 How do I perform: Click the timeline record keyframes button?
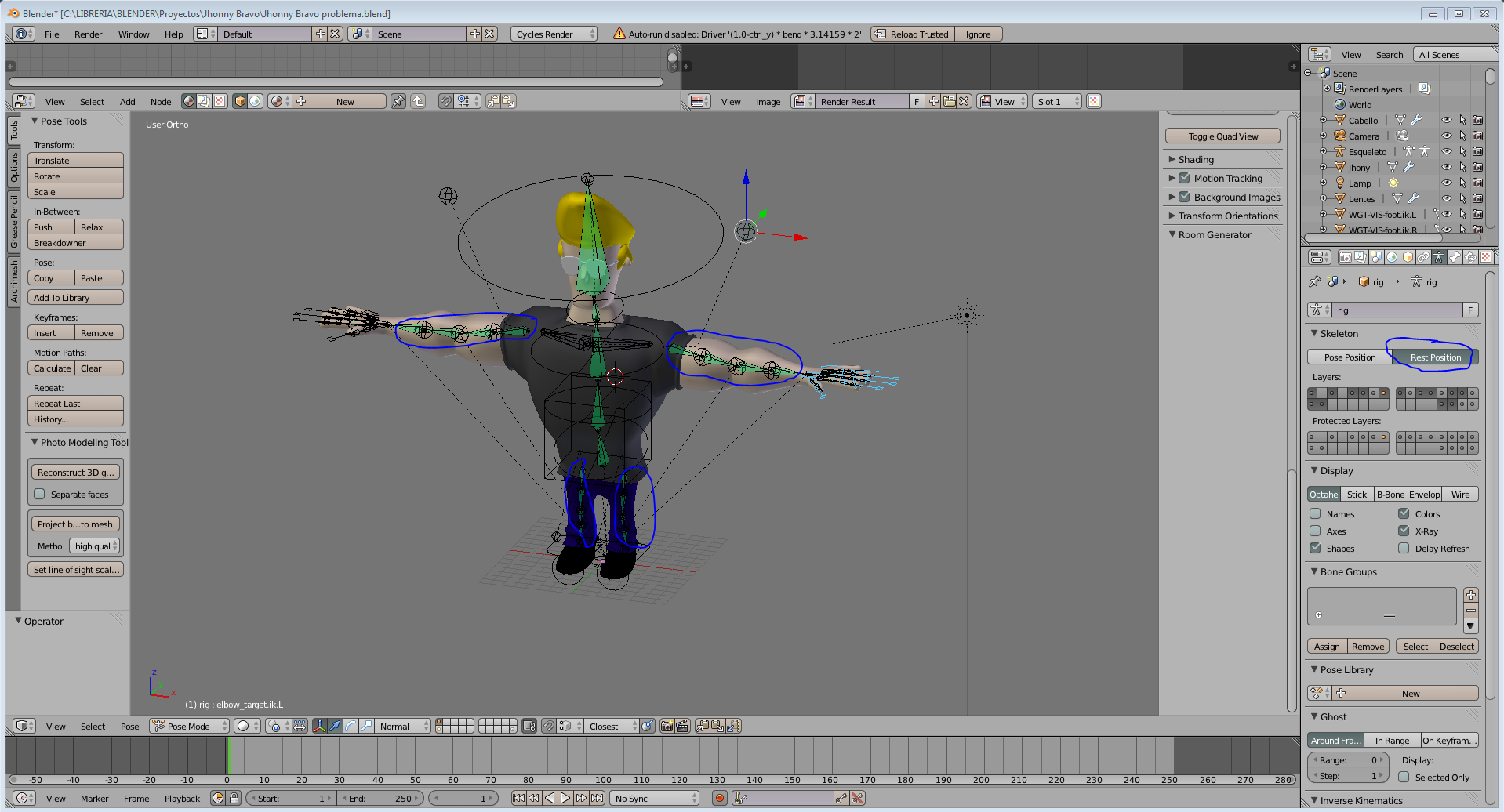[719, 798]
